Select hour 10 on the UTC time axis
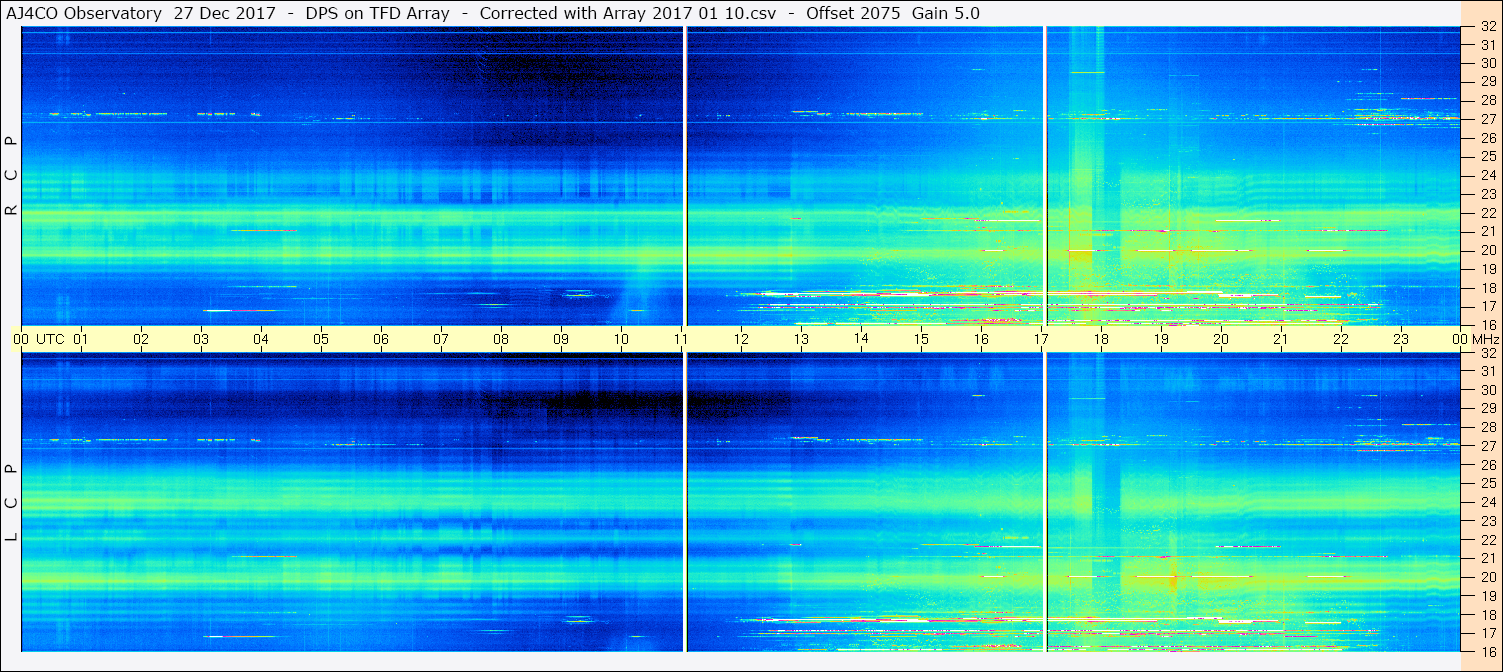 (x=621, y=339)
